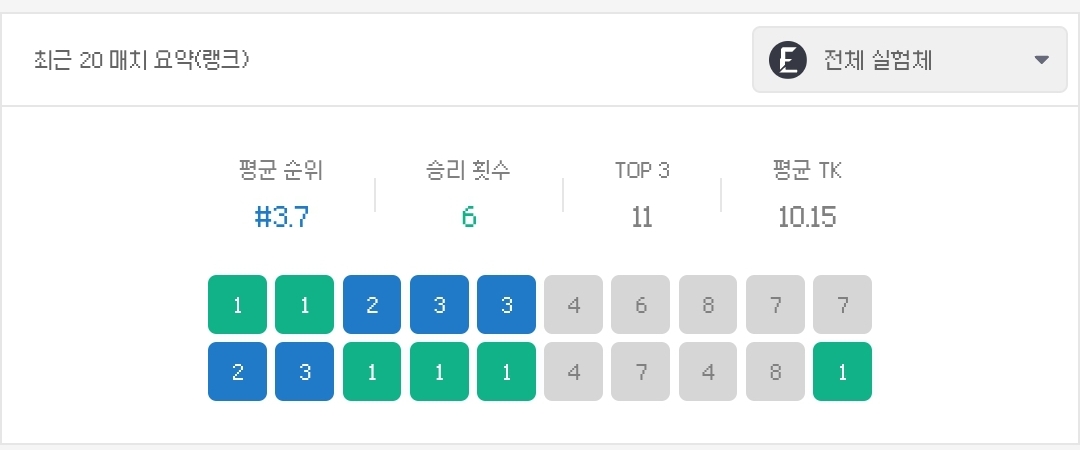
Task: Open the last green rank 1 tile in bottom row
Action: pos(842,371)
